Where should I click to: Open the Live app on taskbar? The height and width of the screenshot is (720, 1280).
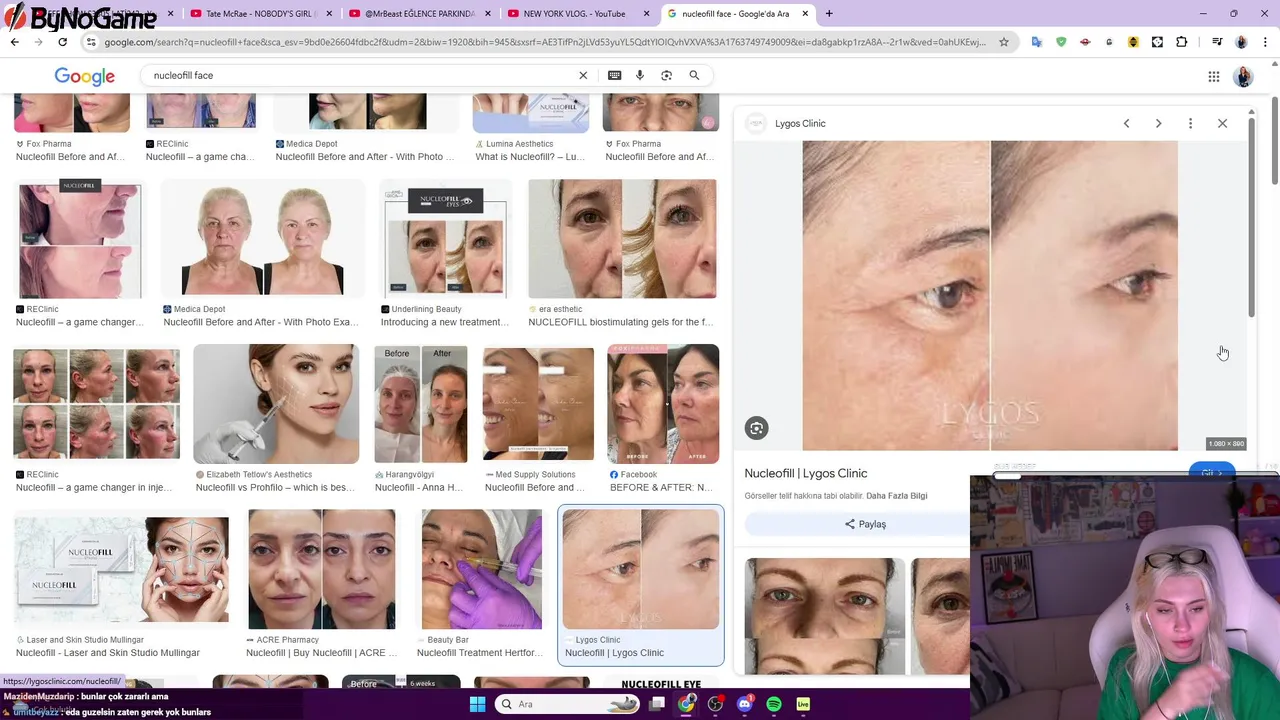[x=803, y=704]
